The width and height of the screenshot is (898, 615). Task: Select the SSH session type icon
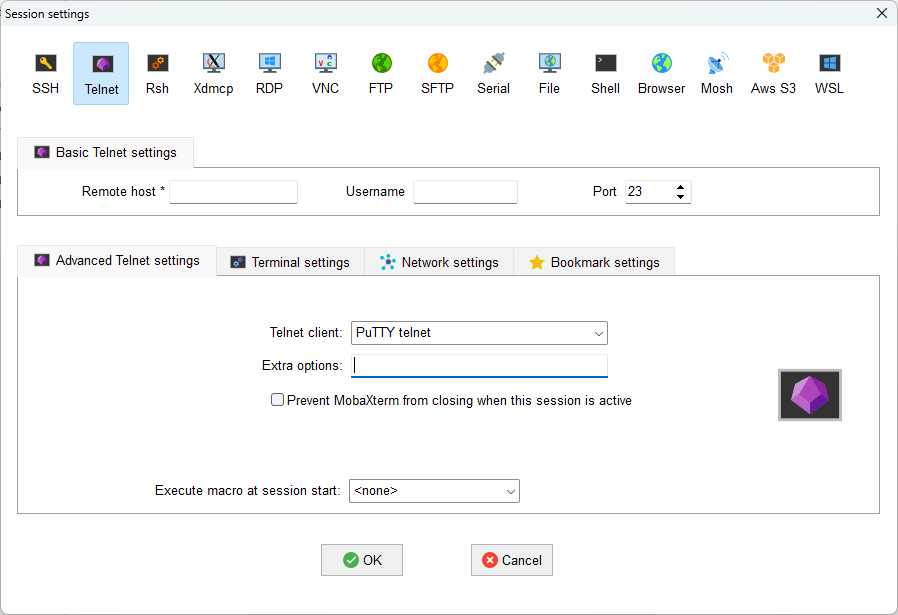(45, 73)
